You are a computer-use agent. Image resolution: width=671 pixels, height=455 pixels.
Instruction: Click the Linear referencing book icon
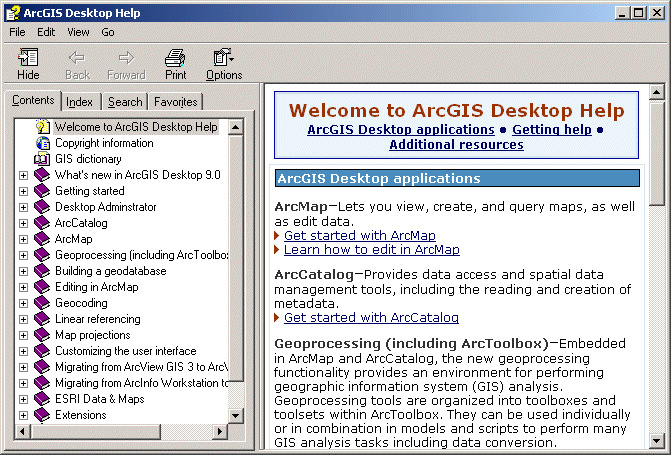[x=42, y=319]
